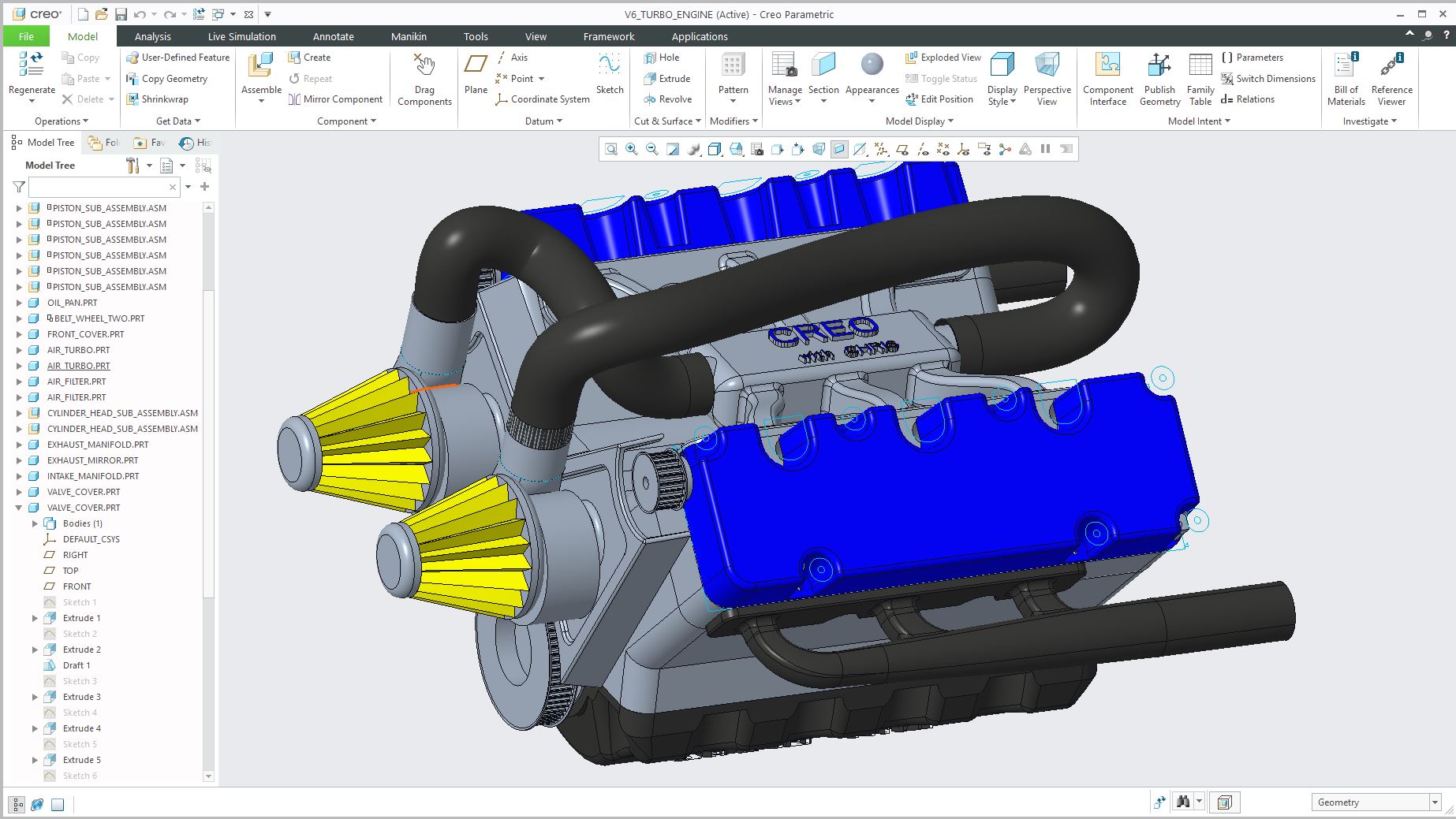Open the Appearances sphere icon
This screenshot has height=819, width=1456.
tap(872, 65)
